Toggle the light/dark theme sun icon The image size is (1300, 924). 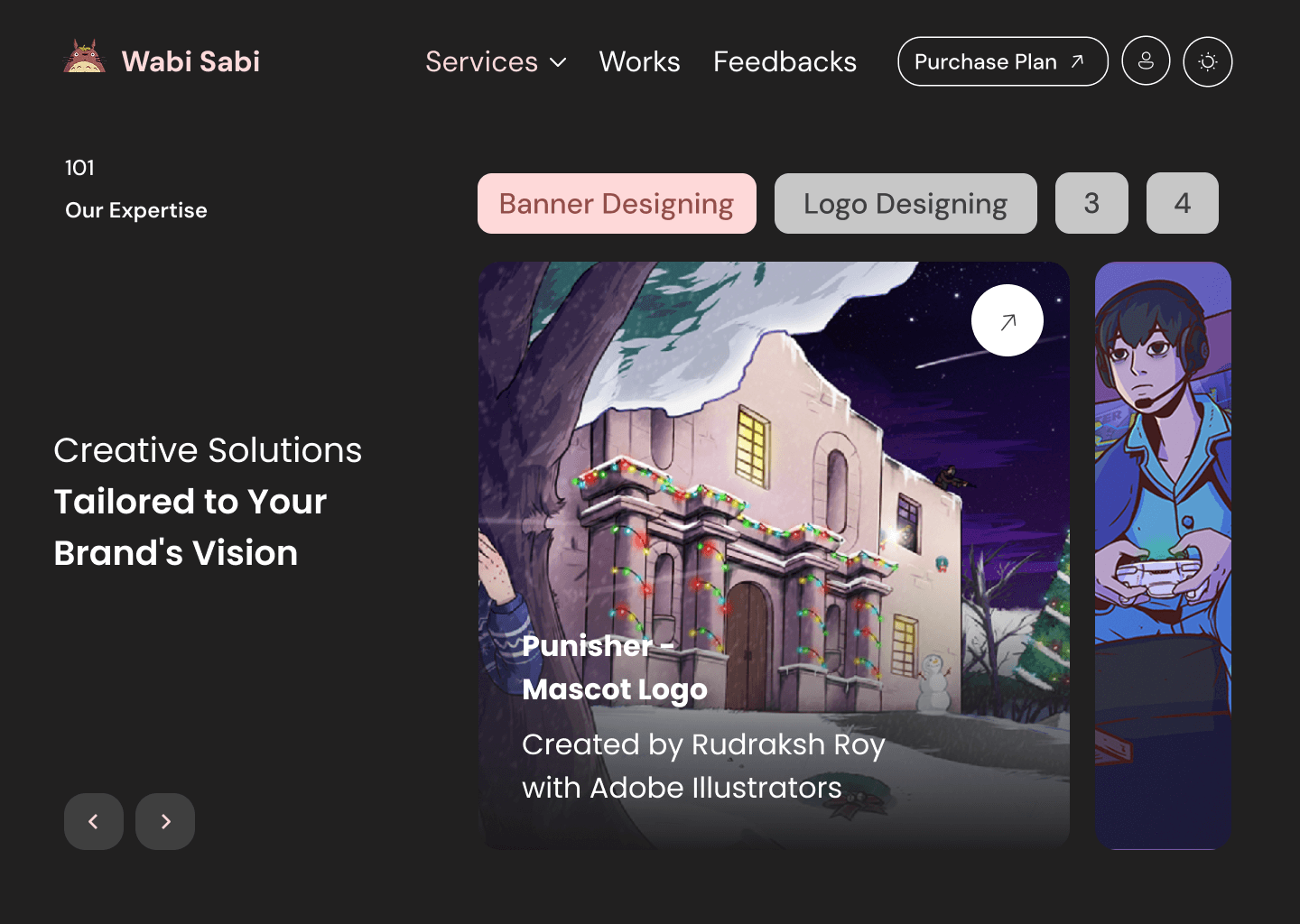[1208, 61]
